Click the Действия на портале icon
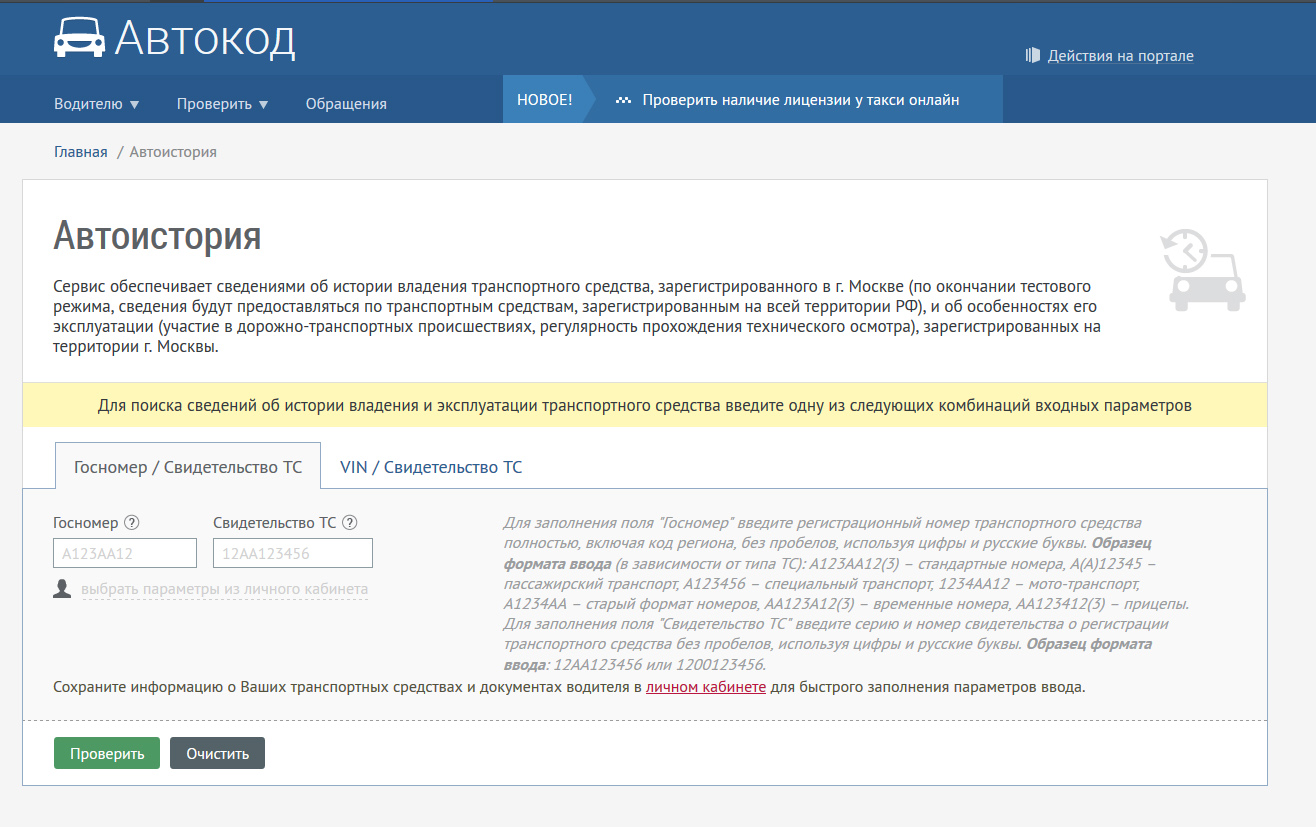The width and height of the screenshot is (1316, 827). [1033, 56]
